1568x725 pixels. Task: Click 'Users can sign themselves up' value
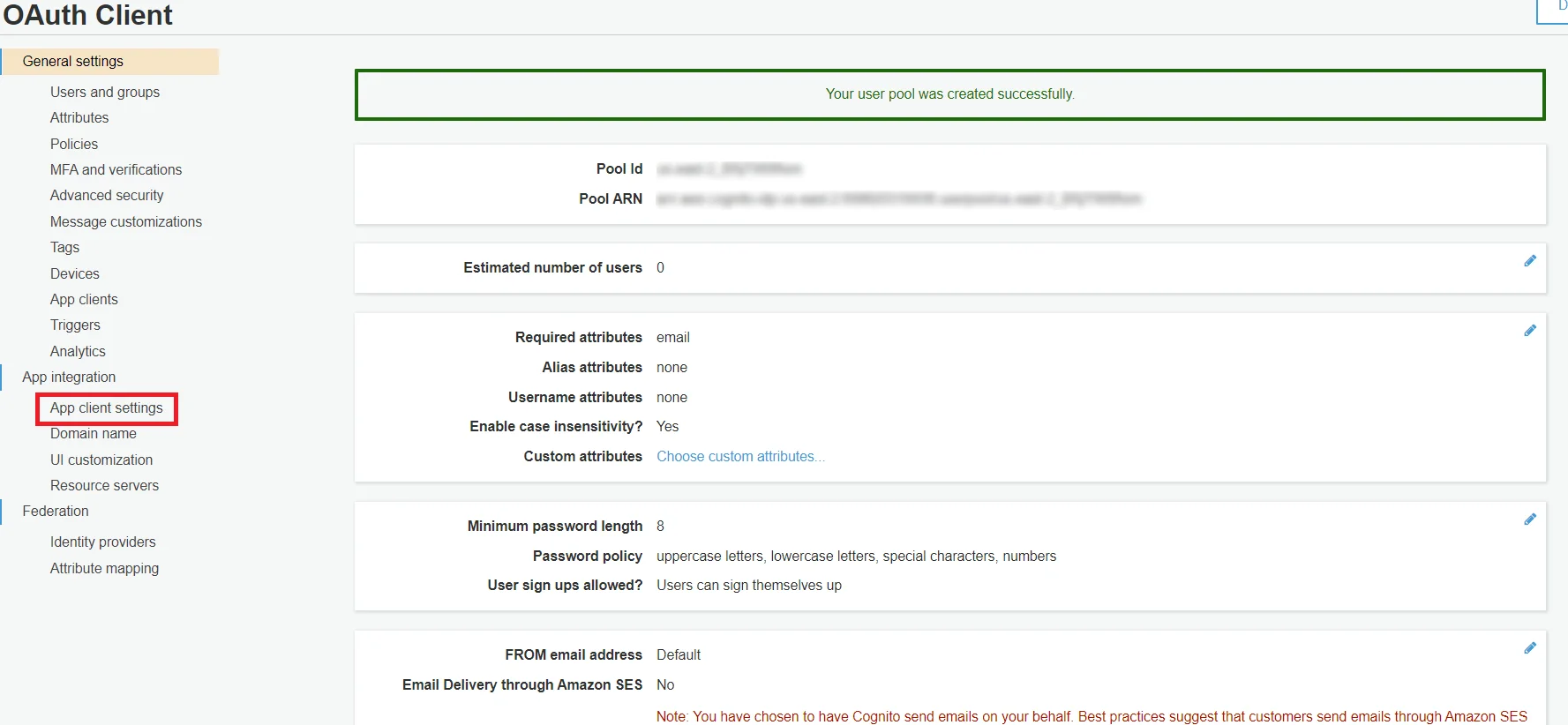pos(749,585)
